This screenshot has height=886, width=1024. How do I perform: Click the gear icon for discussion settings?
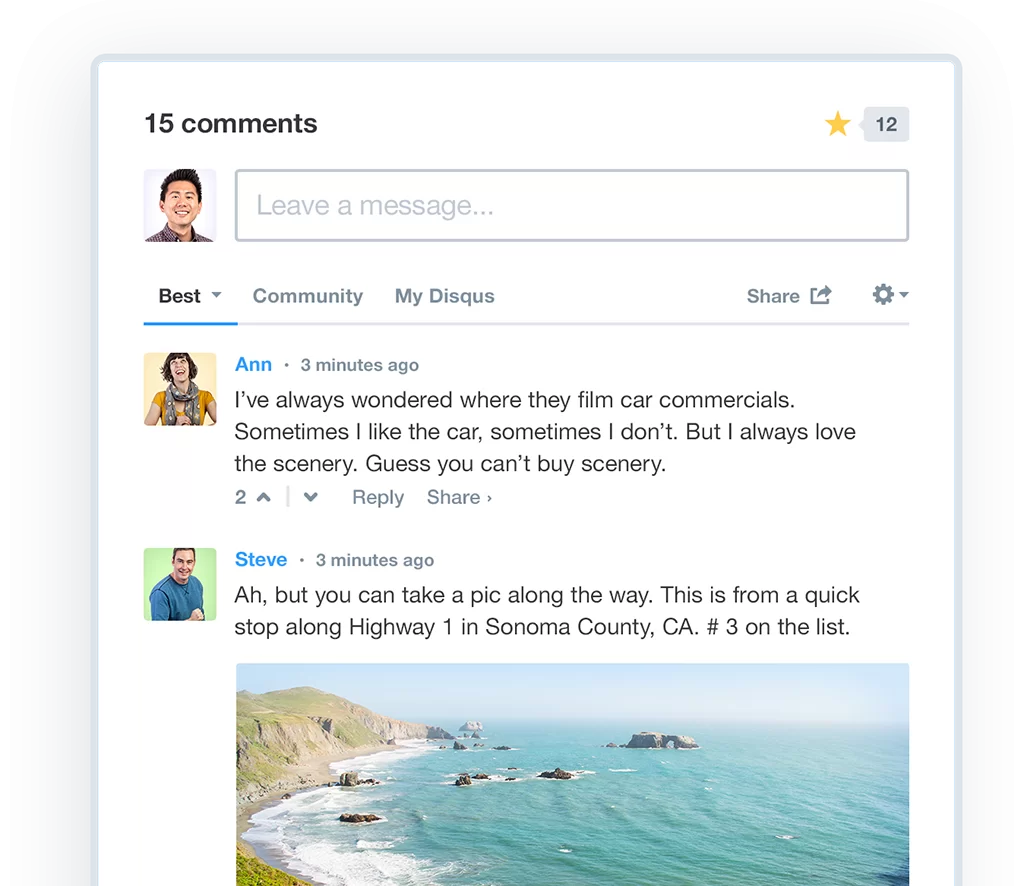[883, 294]
